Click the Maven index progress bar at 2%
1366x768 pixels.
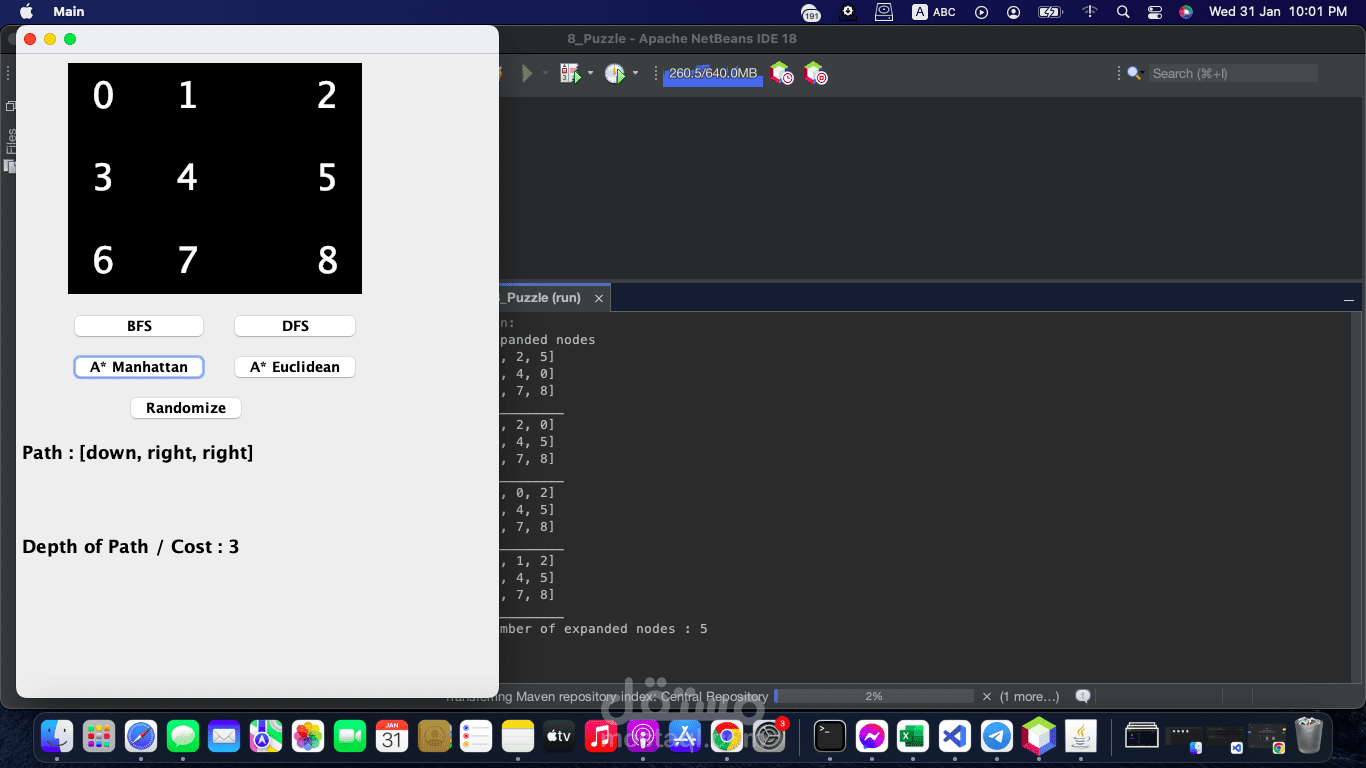pyautogui.click(x=874, y=696)
